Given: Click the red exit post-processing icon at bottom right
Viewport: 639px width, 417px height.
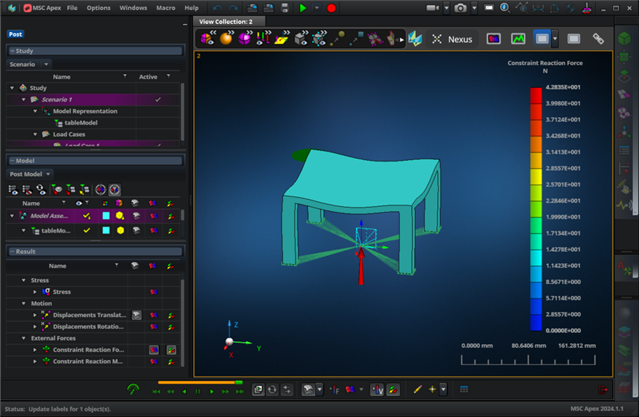Looking at the screenshot, I should pos(603,390).
